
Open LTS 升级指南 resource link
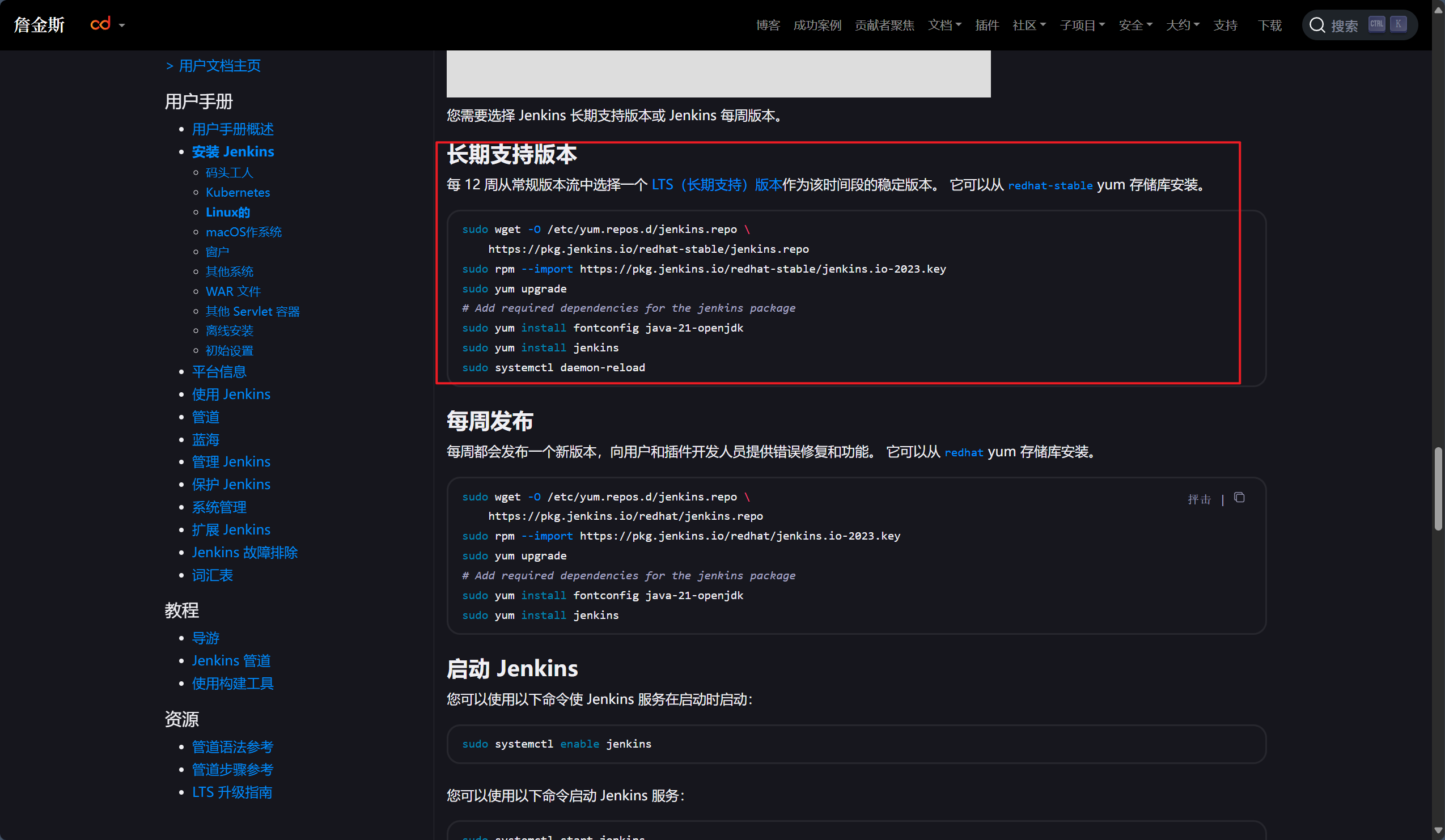[x=232, y=792]
